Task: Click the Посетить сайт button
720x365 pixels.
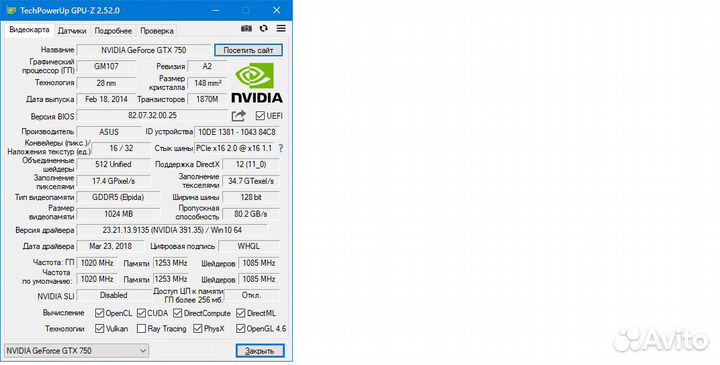Action: (248, 50)
